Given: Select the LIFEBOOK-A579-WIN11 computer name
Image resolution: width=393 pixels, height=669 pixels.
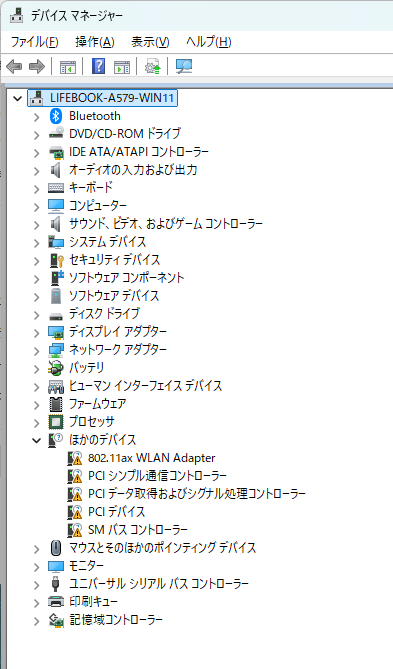Looking at the screenshot, I should [112, 98].
